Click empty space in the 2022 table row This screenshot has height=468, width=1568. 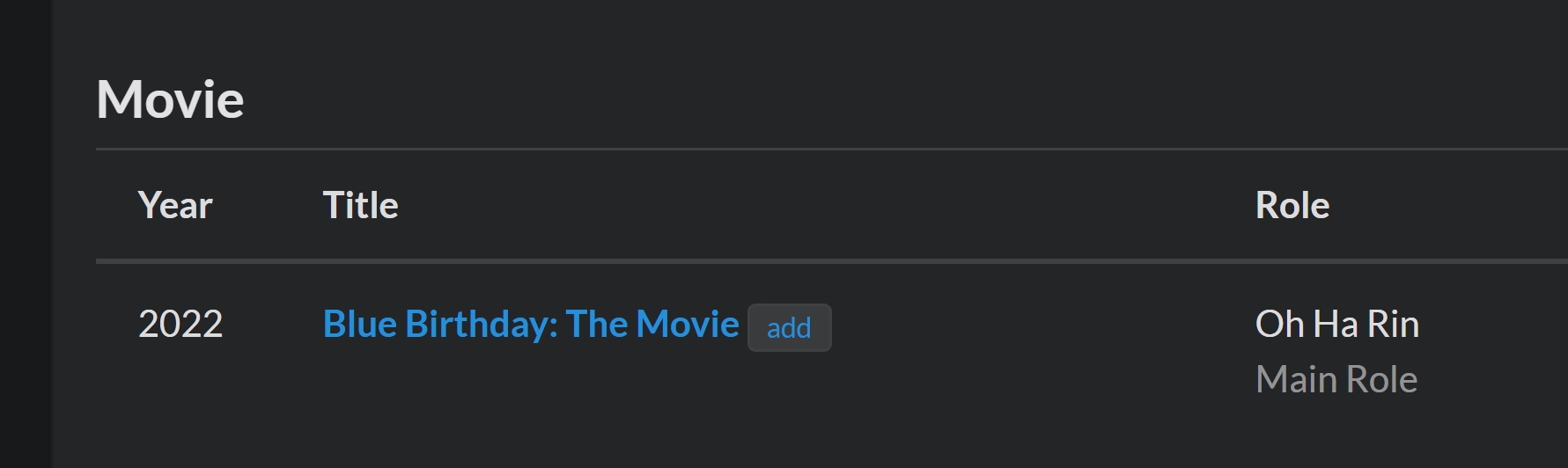(1039, 352)
